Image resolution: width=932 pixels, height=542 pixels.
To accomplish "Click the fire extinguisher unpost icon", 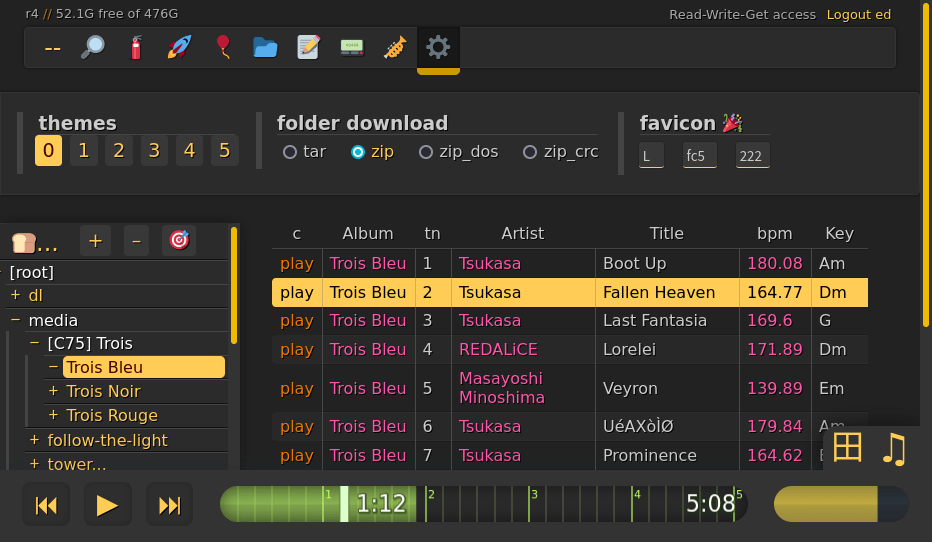I will tap(136, 47).
